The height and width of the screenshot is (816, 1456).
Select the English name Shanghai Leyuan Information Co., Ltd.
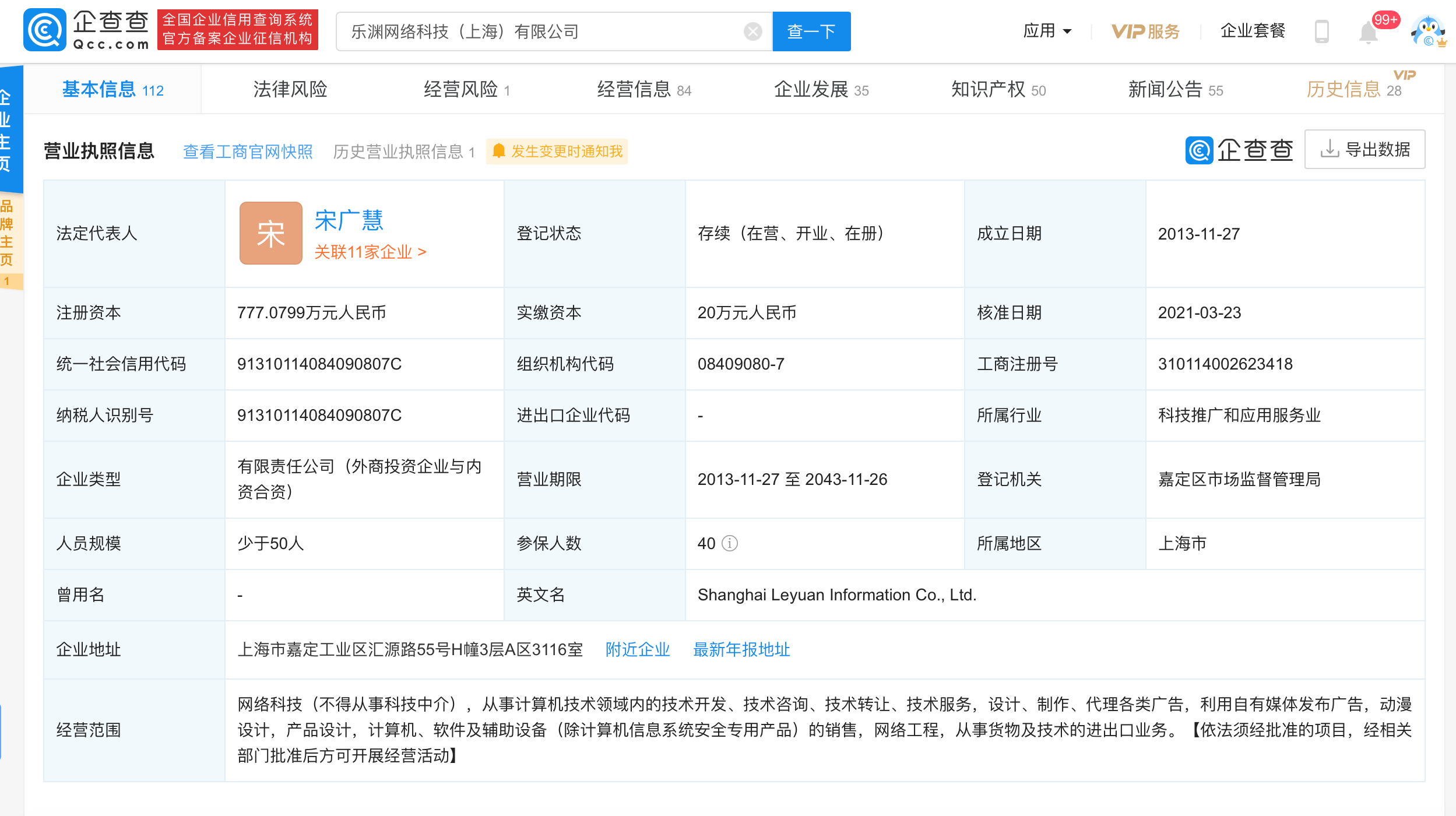(x=837, y=595)
